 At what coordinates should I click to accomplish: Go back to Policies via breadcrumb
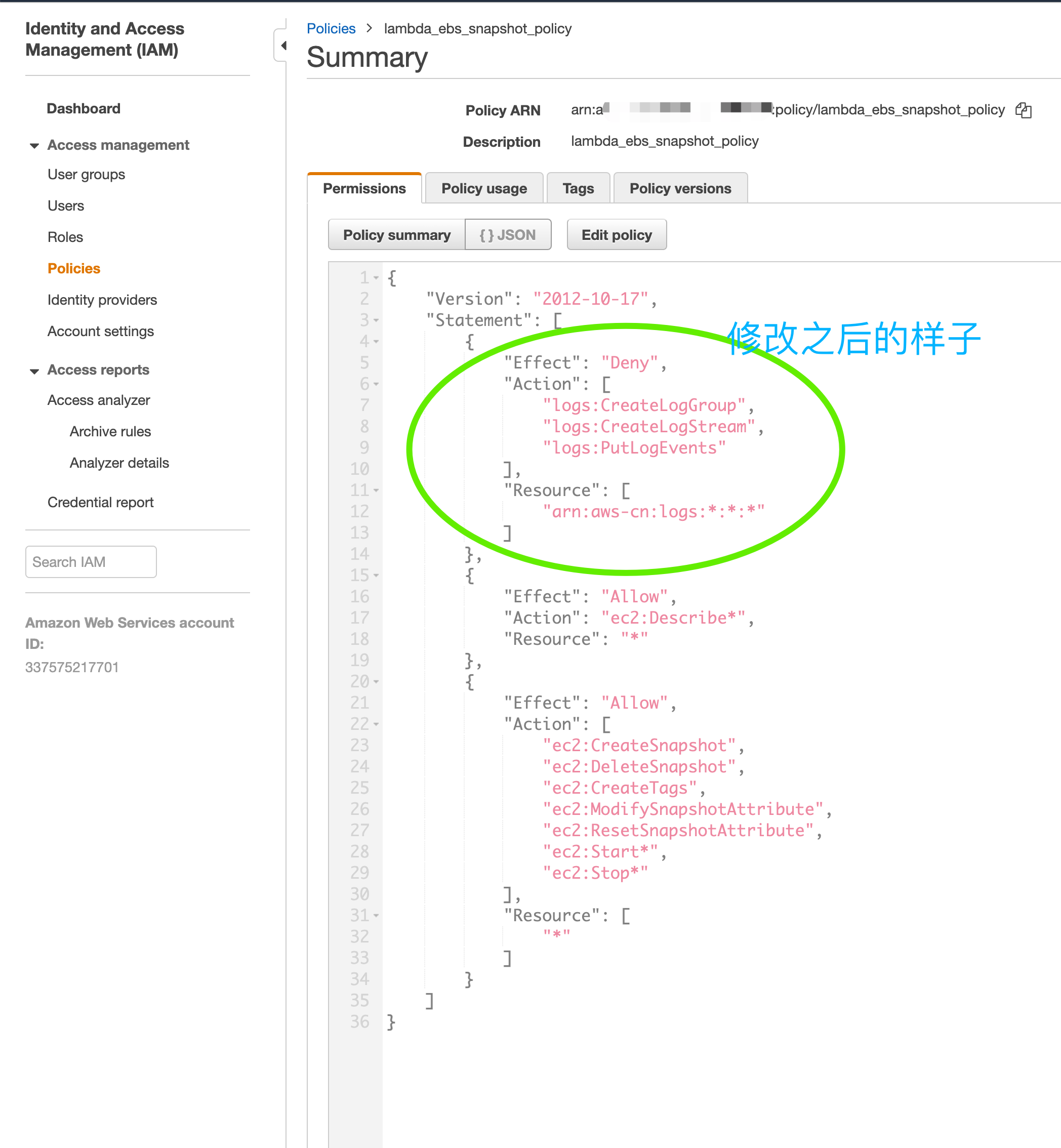pyautogui.click(x=331, y=29)
